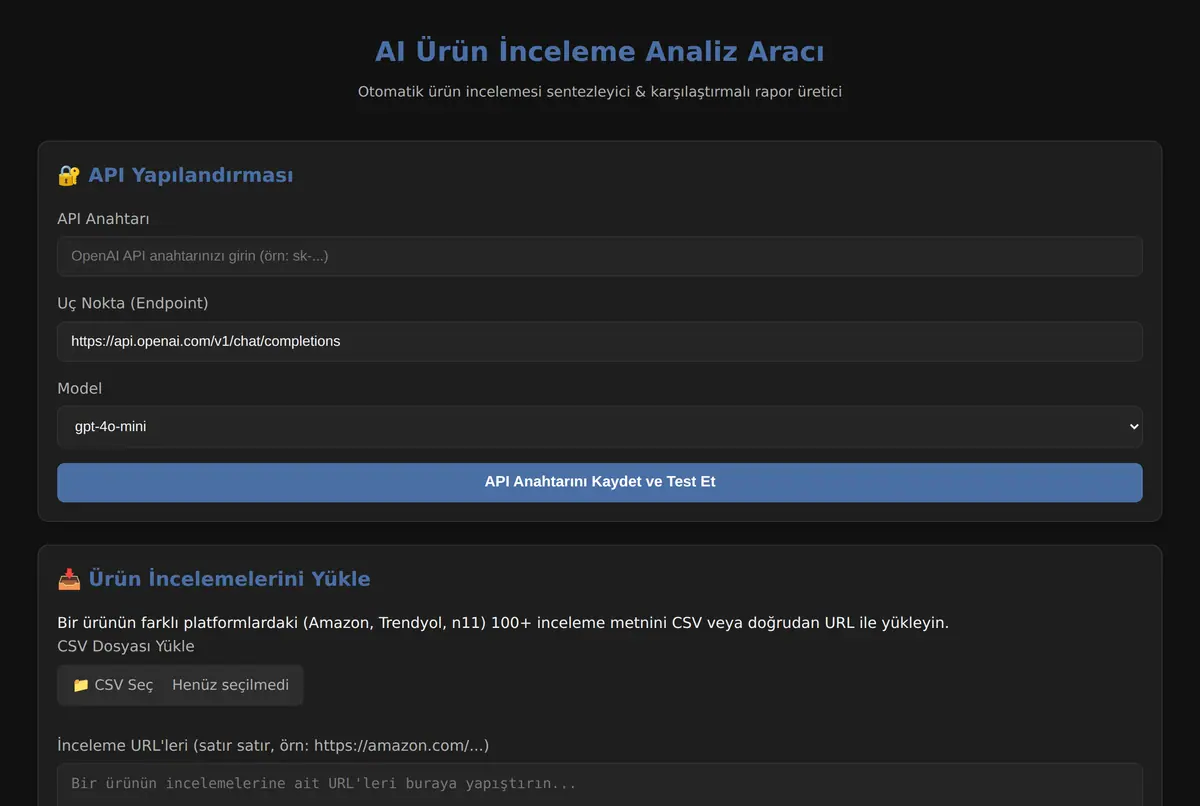Click the İnceleme URL'leri label text
Screen dimensions: 1200x806
coord(273,745)
